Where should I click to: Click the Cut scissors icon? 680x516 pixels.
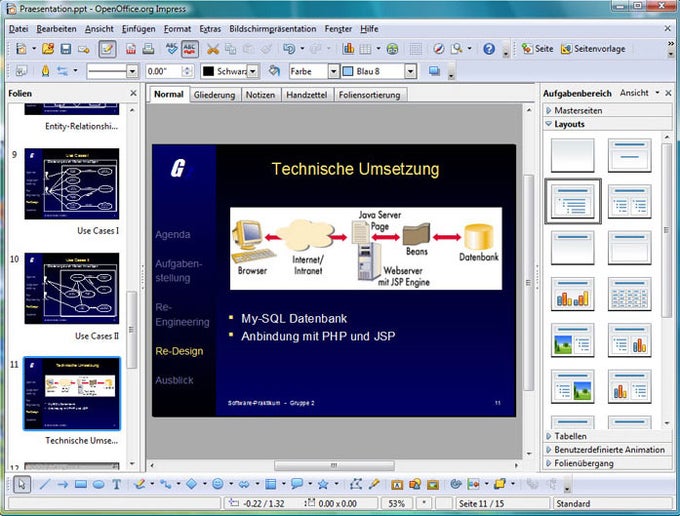pyautogui.click(x=212, y=49)
